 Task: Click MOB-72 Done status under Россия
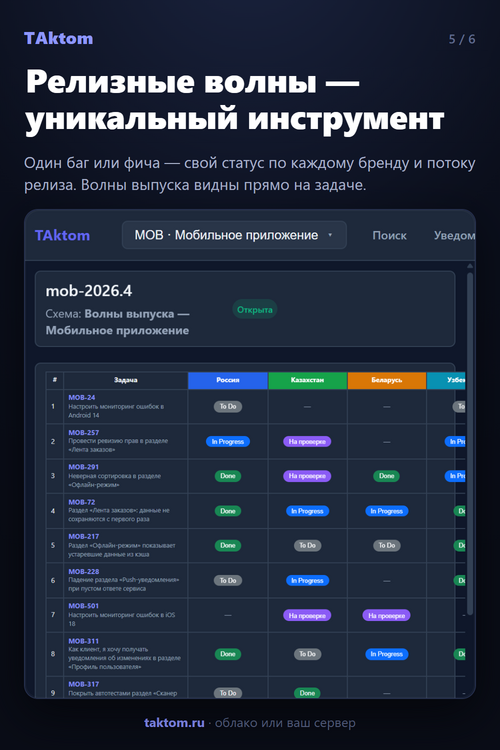pyautogui.click(x=228, y=511)
